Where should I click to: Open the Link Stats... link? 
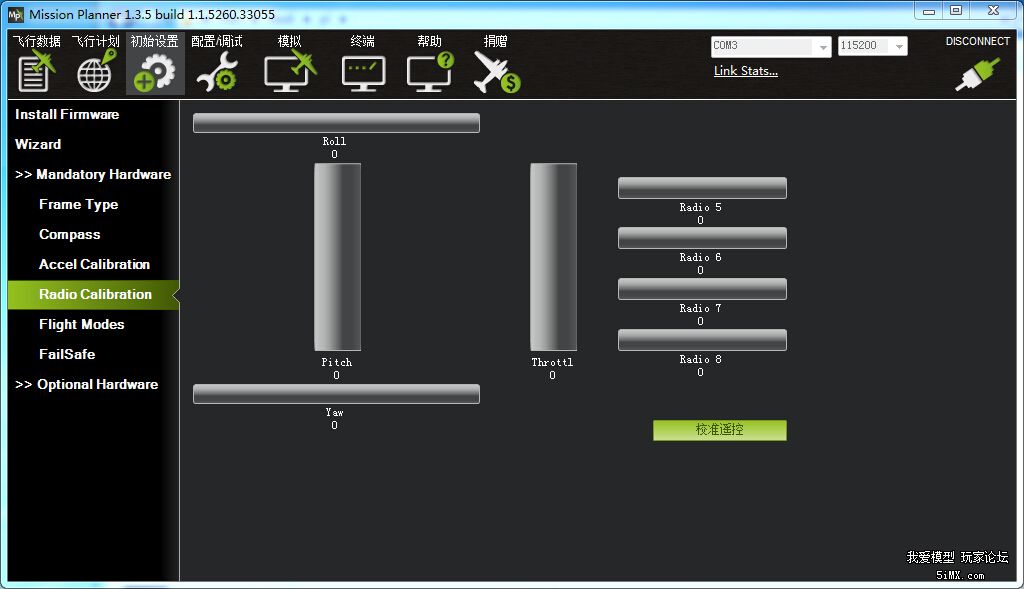[745, 71]
